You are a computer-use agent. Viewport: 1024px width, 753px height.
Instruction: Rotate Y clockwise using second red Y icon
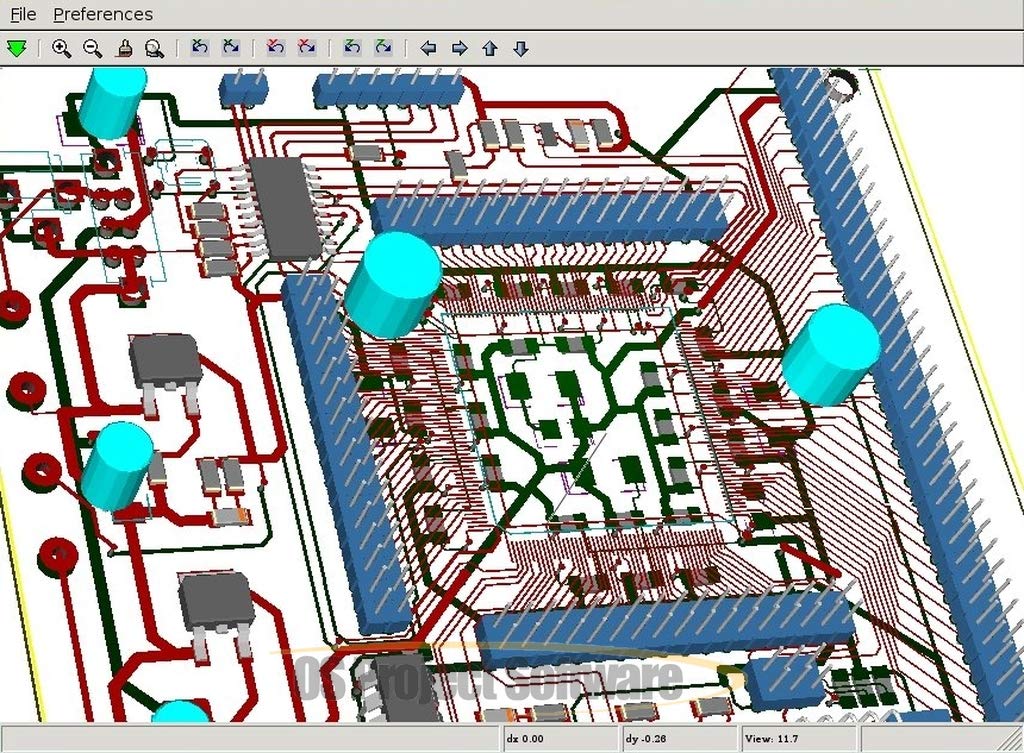(x=307, y=48)
